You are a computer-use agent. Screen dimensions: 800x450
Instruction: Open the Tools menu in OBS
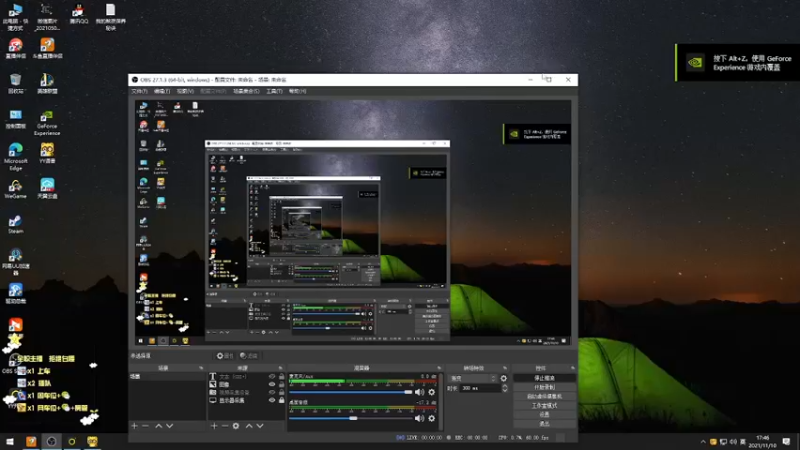[x=274, y=91]
